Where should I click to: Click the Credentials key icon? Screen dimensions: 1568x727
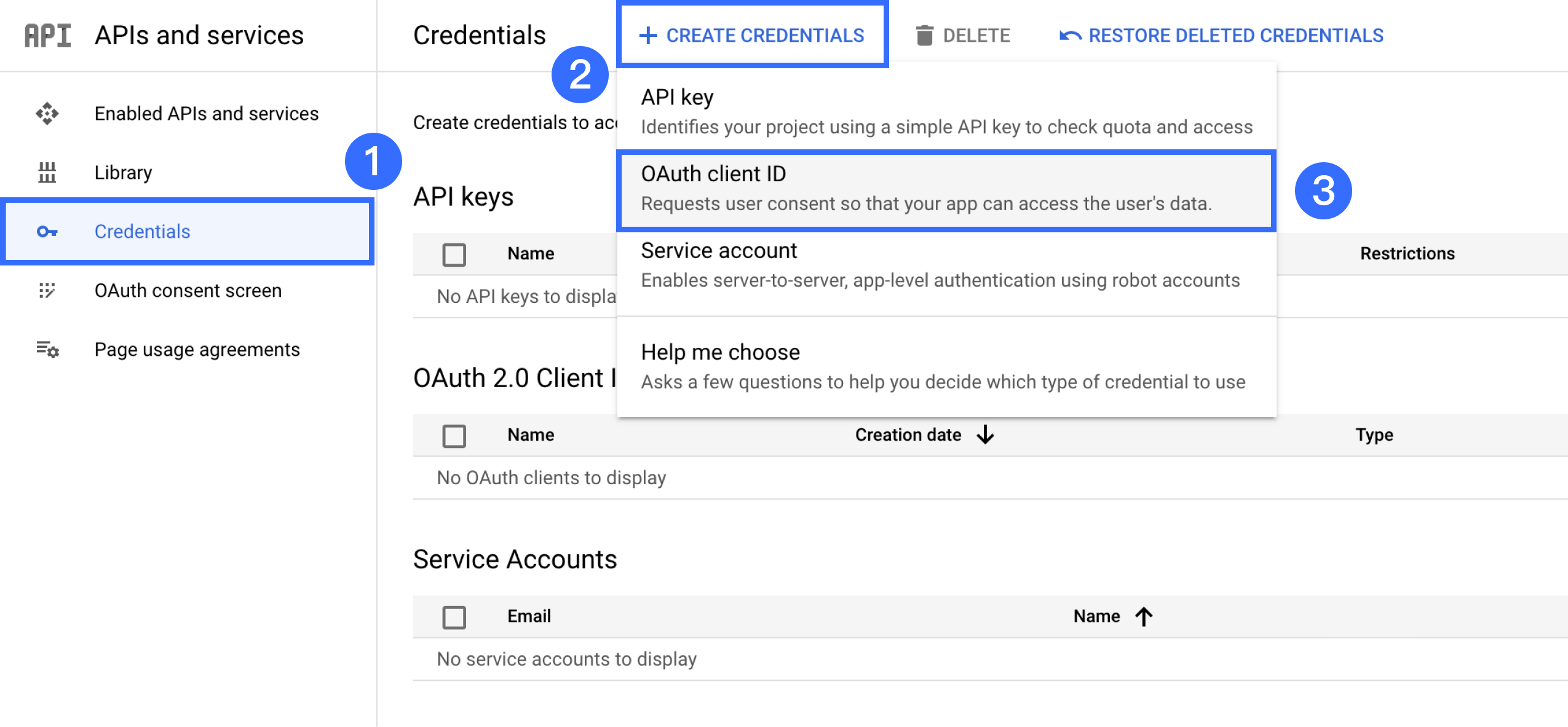point(47,232)
